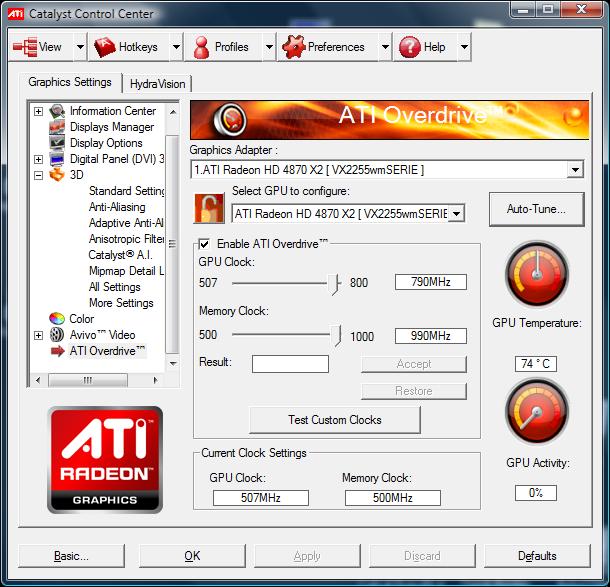Click the View toolbar icon
This screenshot has width=610, height=587.
(25, 47)
